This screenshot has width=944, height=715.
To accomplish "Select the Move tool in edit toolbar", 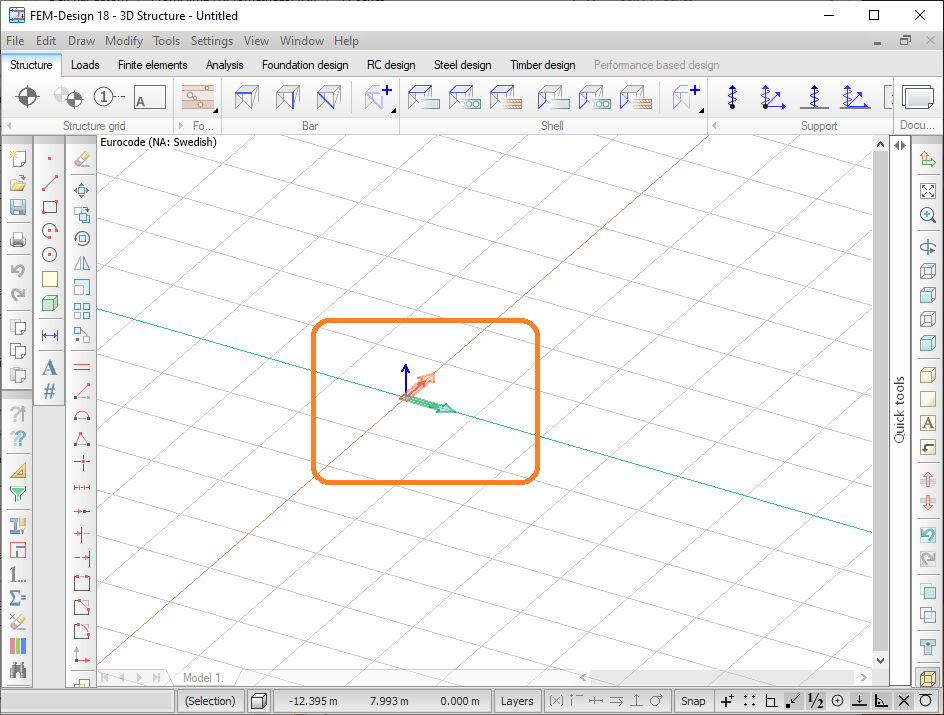I will [x=82, y=191].
